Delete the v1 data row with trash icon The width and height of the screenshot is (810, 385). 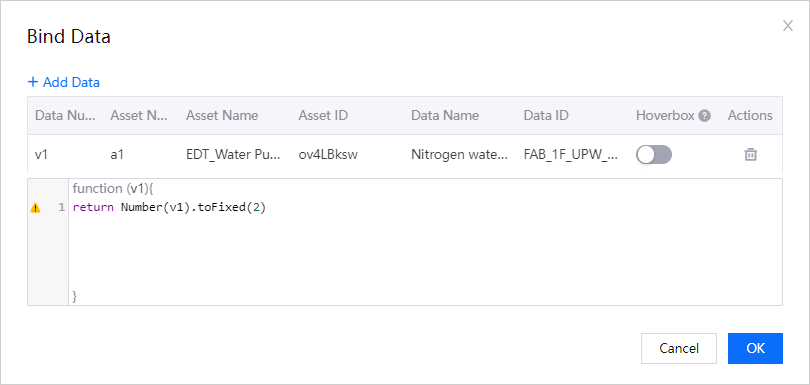point(750,155)
